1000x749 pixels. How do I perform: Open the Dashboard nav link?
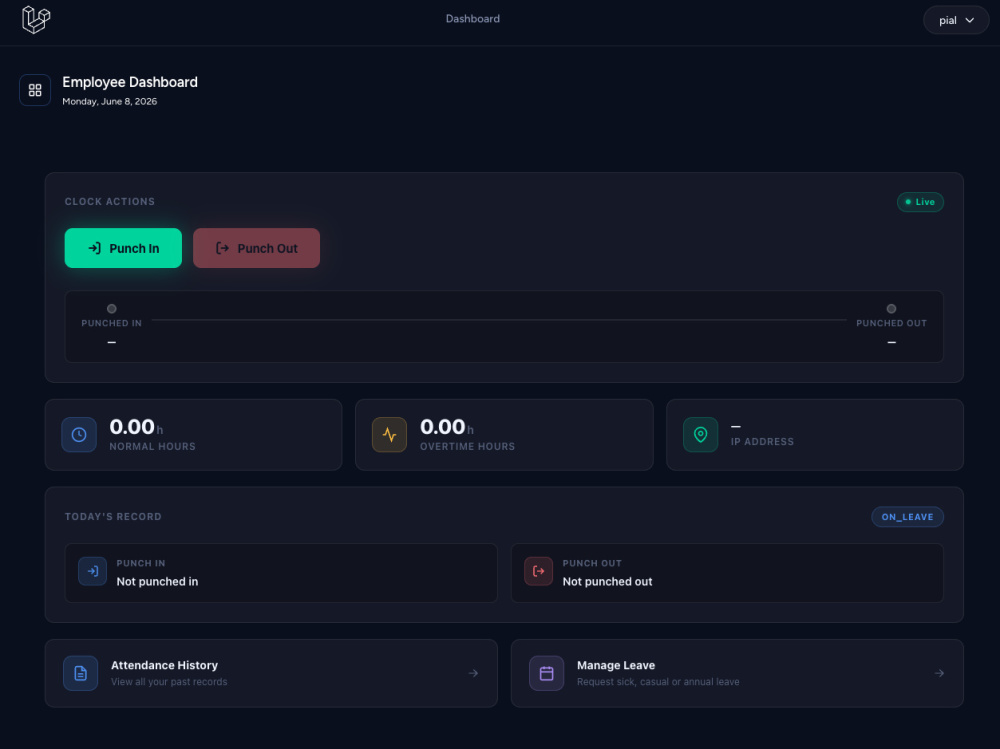click(x=473, y=19)
